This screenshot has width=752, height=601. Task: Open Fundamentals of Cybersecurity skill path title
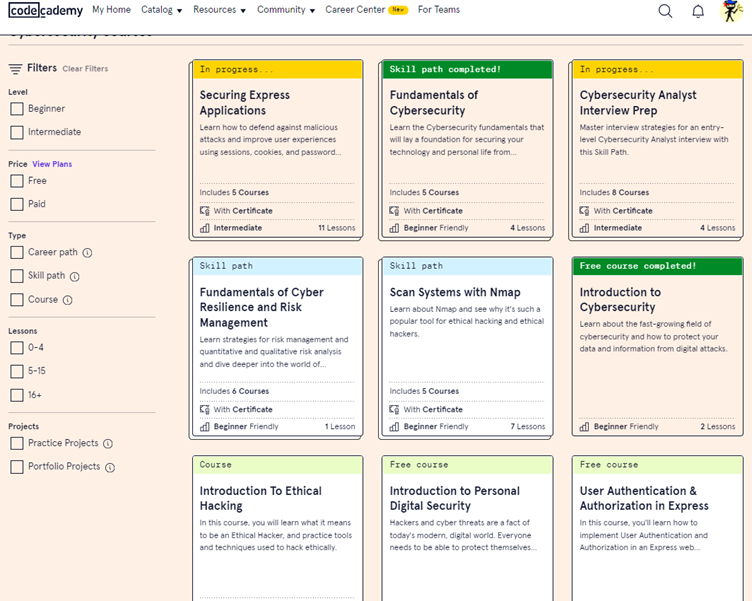[434, 103]
